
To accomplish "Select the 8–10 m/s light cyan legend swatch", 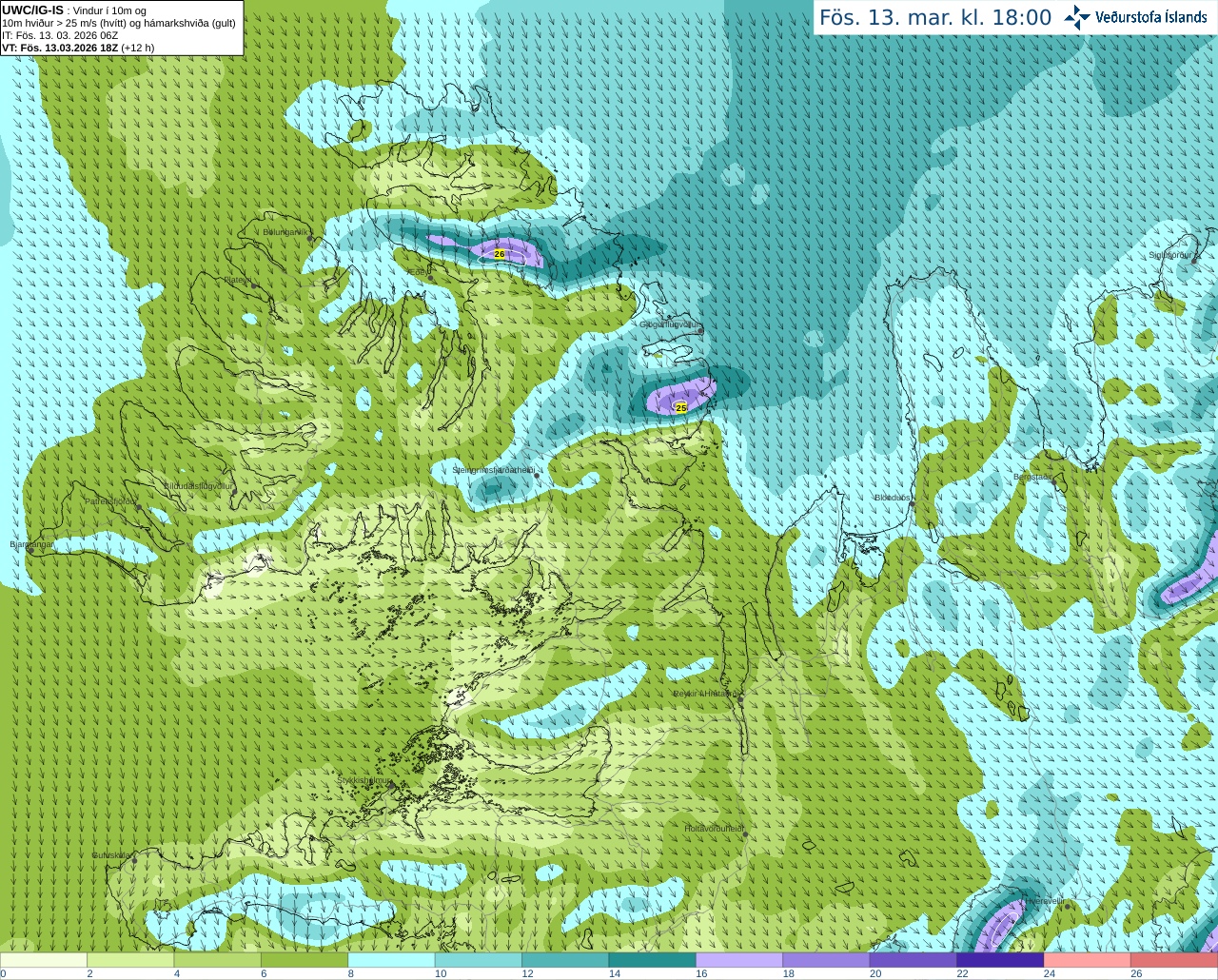I will (x=392, y=960).
